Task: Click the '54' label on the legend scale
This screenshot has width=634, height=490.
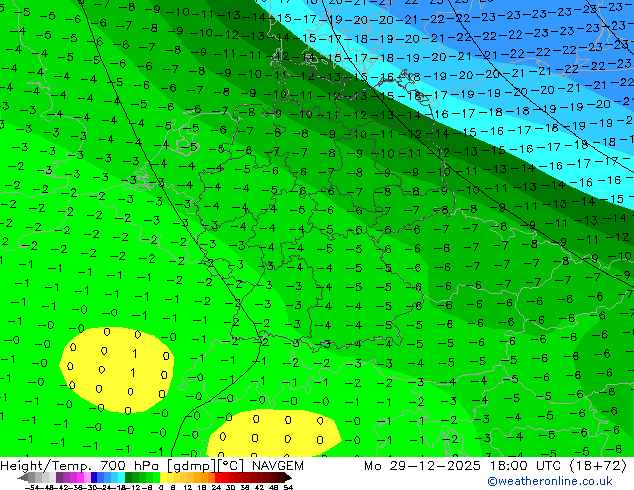Action: pos(288,486)
